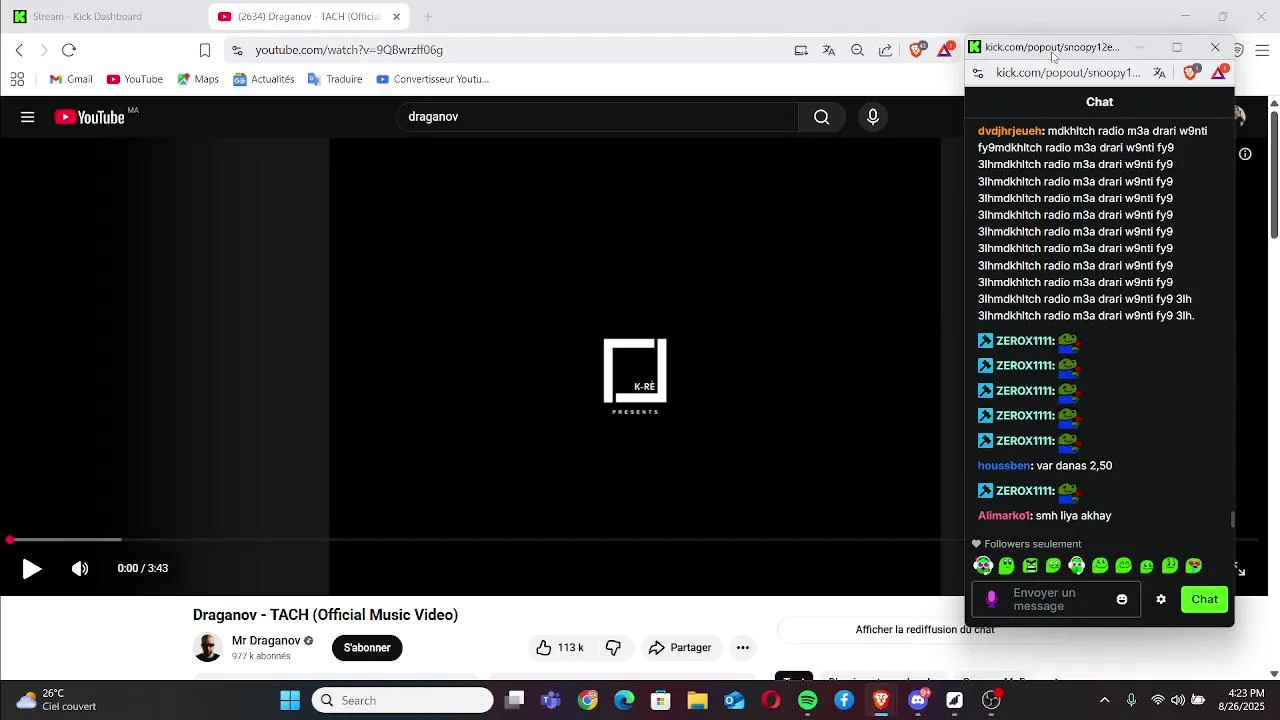Viewport: 1280px width, 720px height.
Task: Open the Brave main menu hamburger
Action: point(1262,50)
